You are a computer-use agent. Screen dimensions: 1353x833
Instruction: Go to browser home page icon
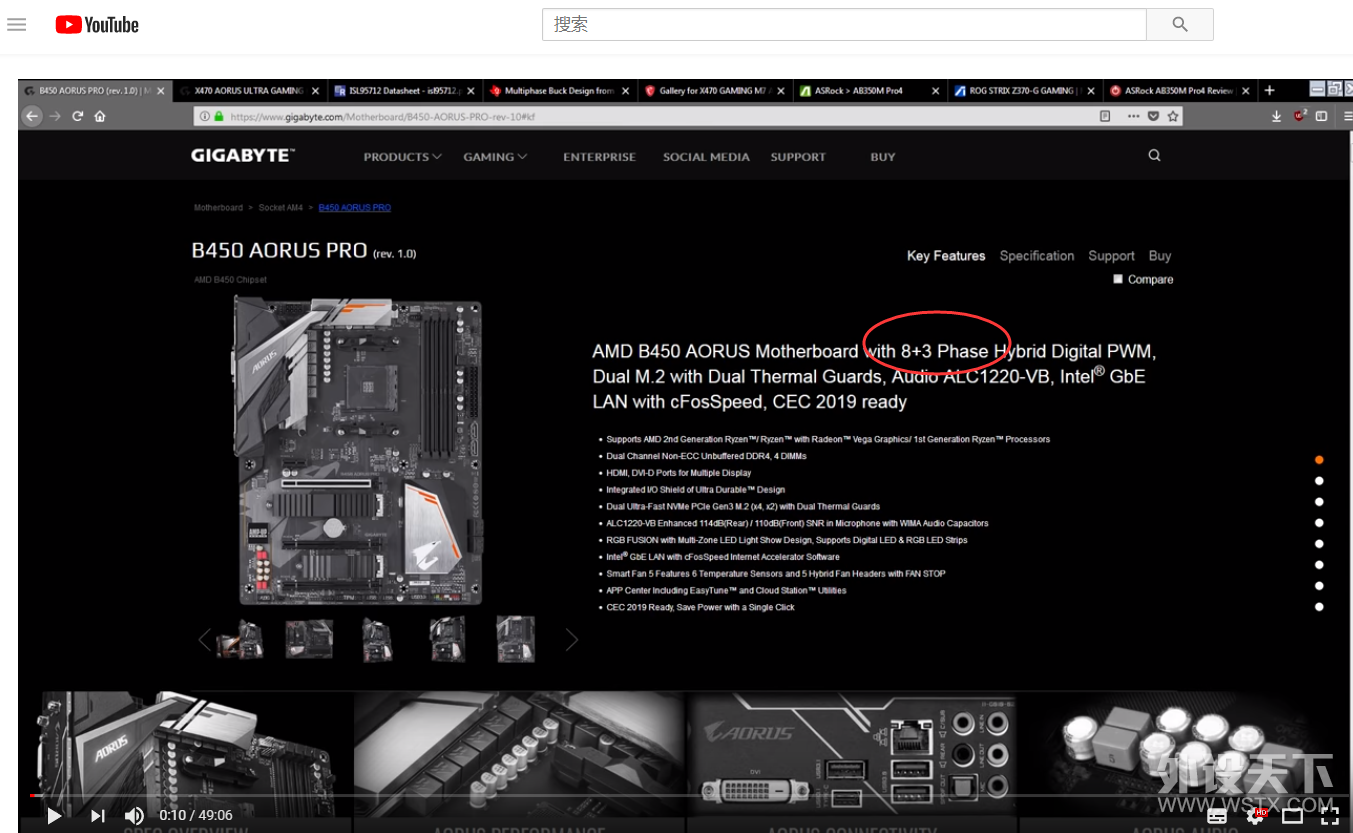tap(99, 116)
